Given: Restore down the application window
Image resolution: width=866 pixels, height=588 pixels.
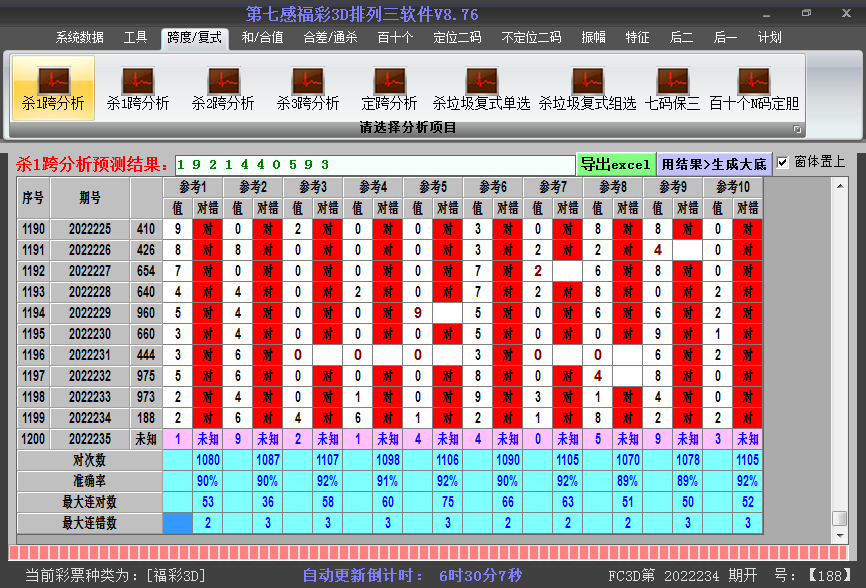Looking at the screenshot, I should tap(806, 13).
